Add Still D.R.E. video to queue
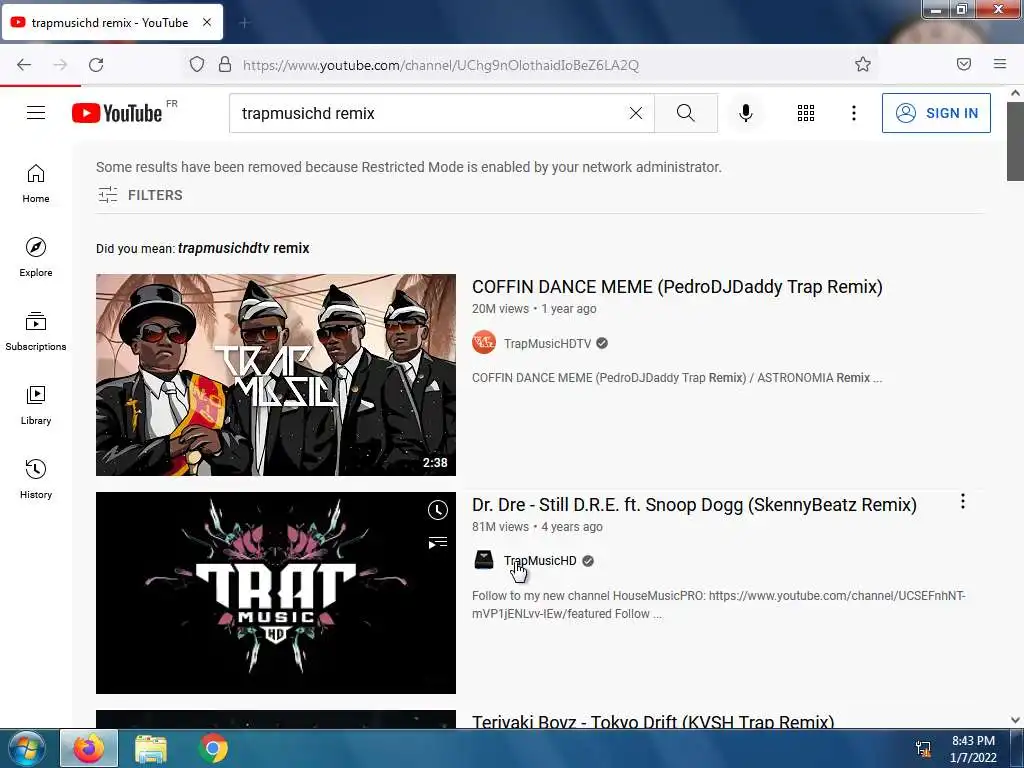This screenshot has height=768, width=1024. coord(438,542)
